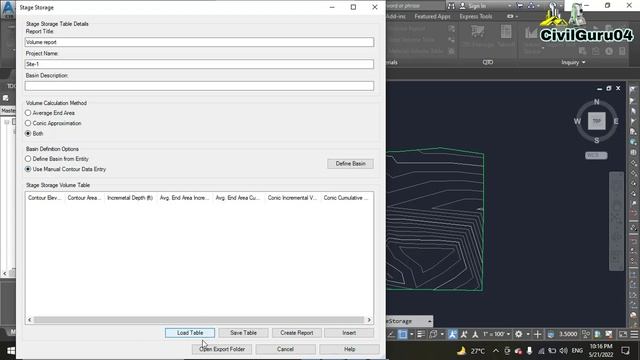Click the Create Report button
This screenshot has height=360, width=640.
(297, 333)
